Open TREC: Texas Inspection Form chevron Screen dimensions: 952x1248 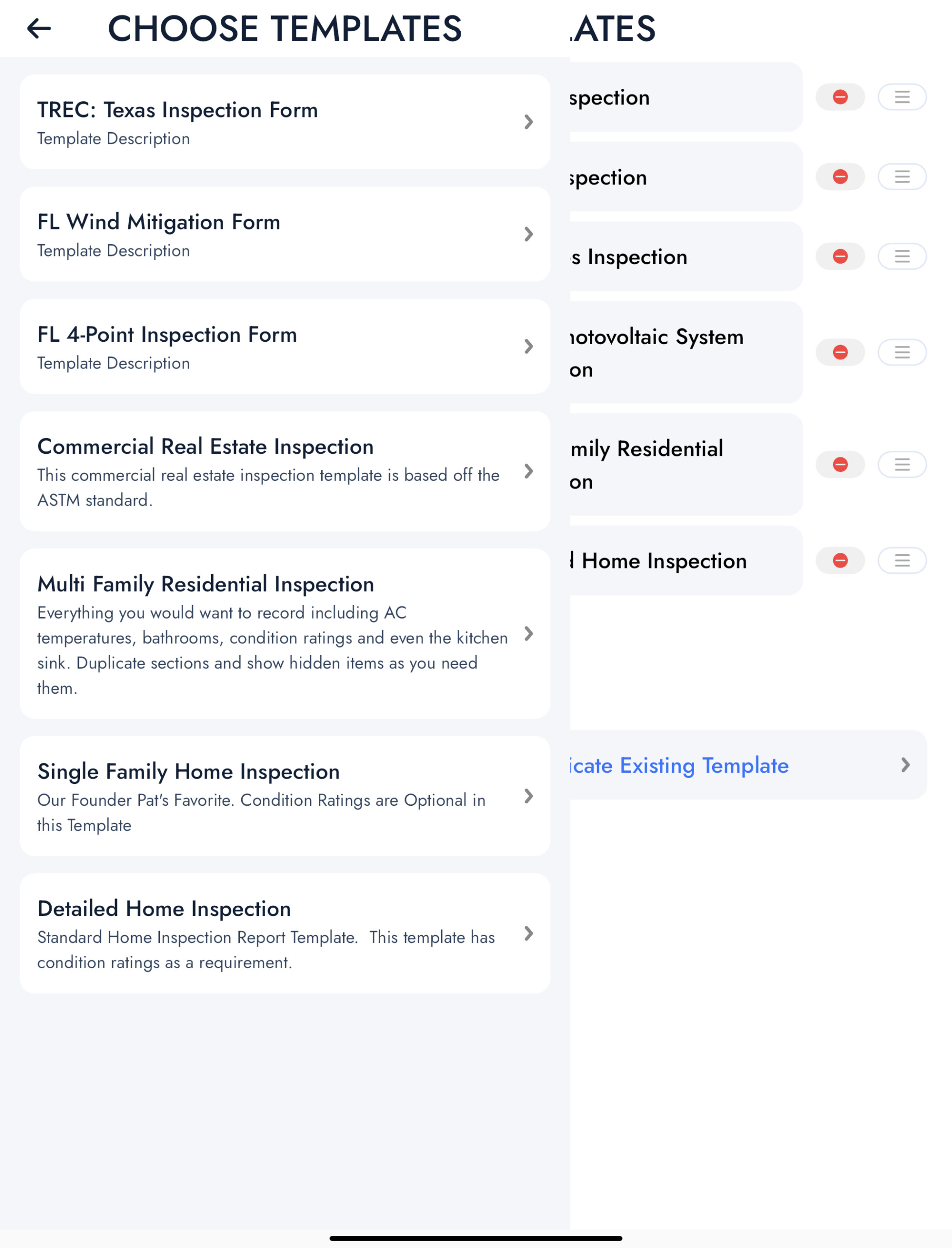pyautogui.click(x=528, y=122)
